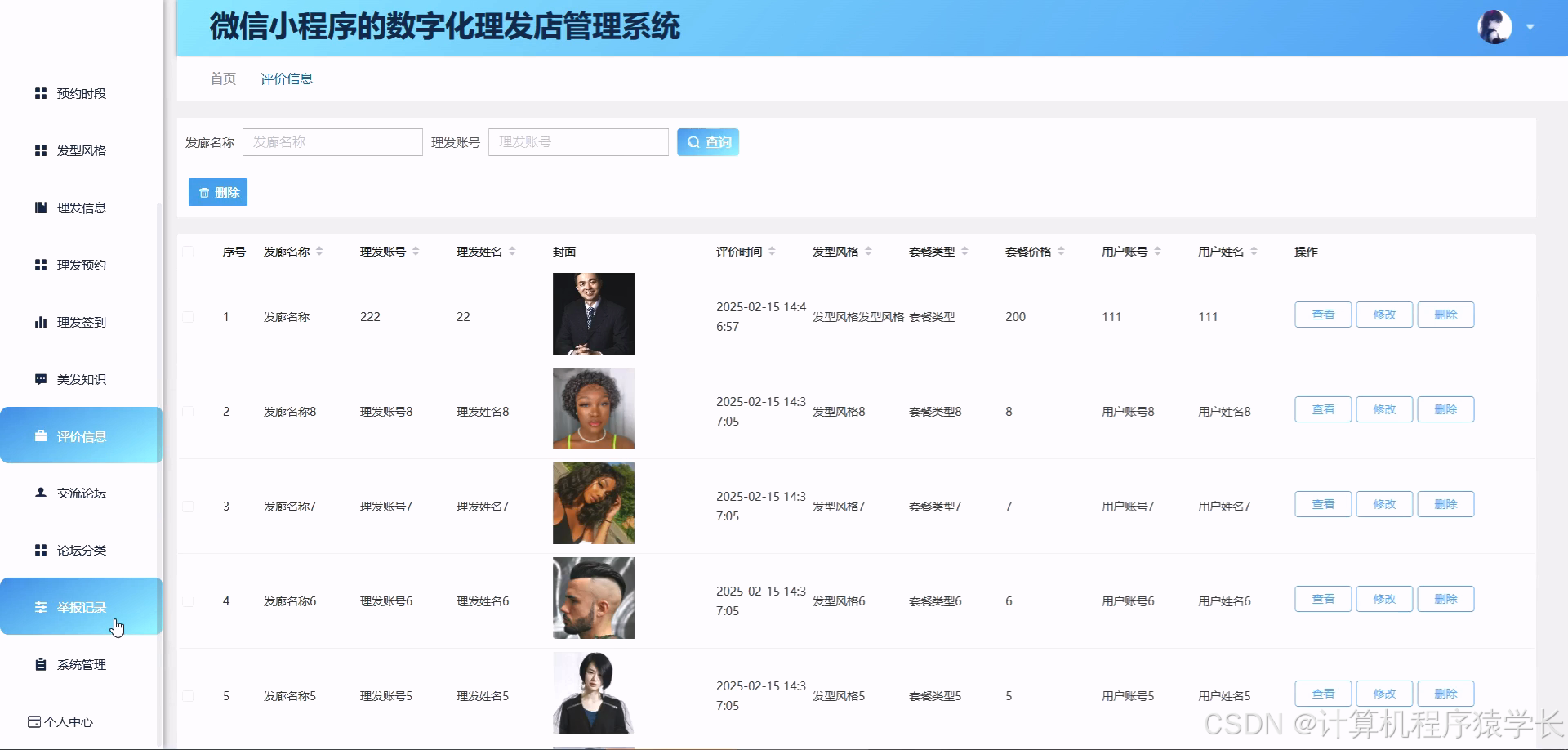
Task: Click the 论坛分类 sidebar icon
Action: tap(41, 550)
